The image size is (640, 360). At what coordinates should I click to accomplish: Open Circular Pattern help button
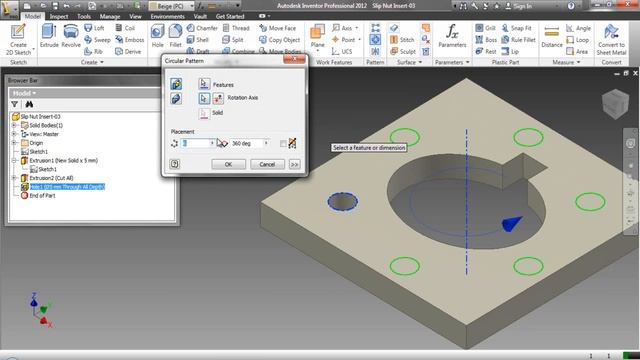click(x=174, y=164)
